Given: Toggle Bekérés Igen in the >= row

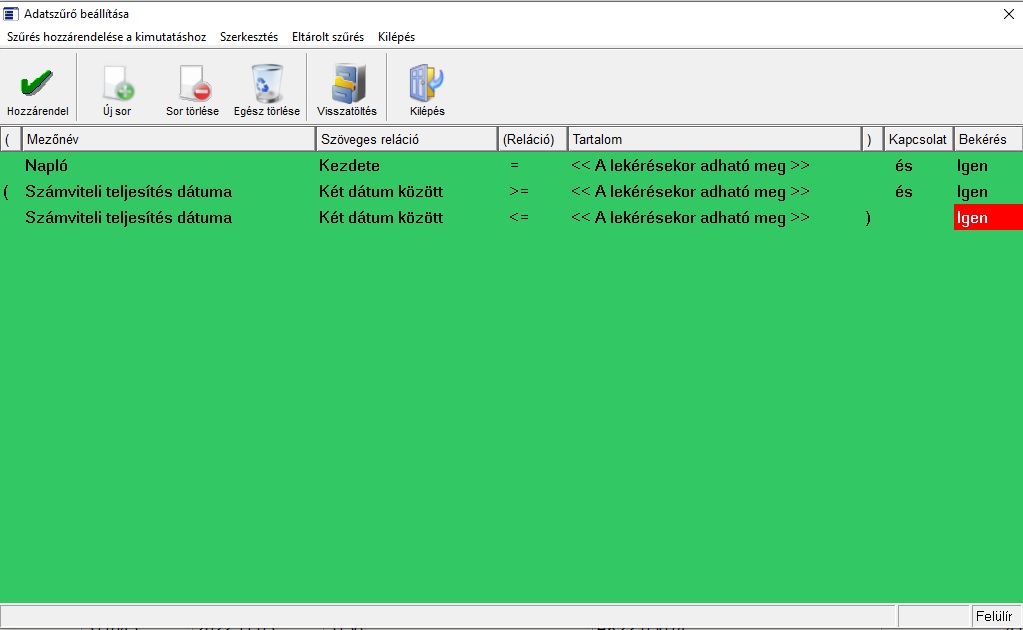Looking at the screenshot, I should click(972, 192).
